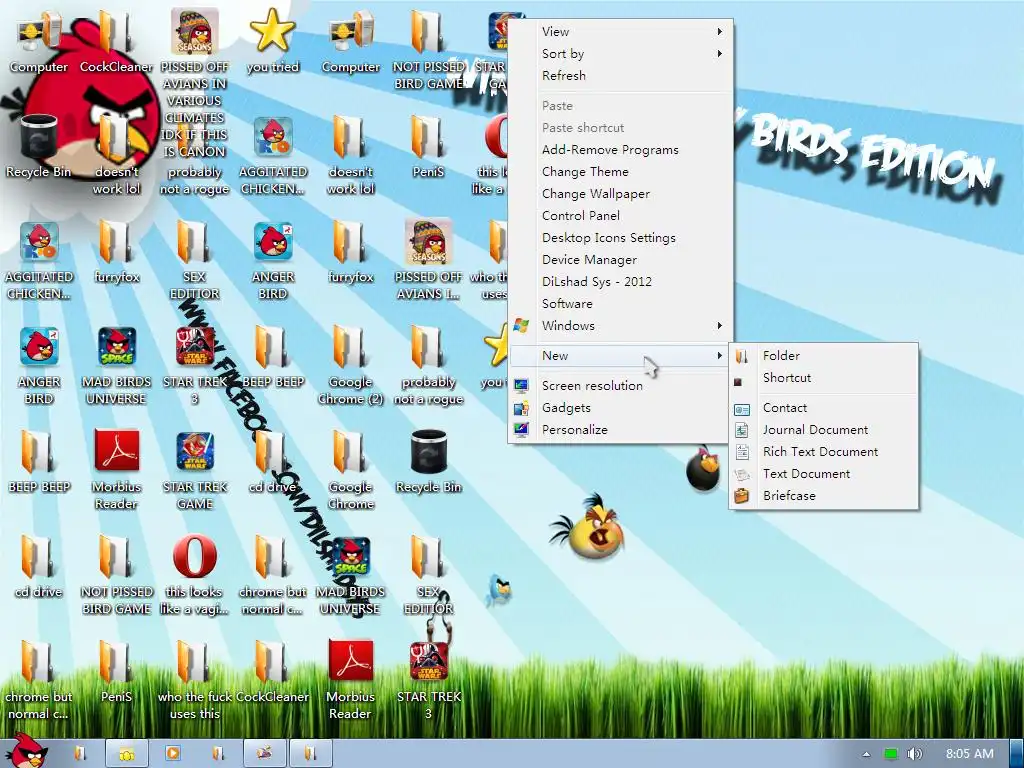This screenshot has height=768, width=1024.
Task: Select Change Theme
Action: [620, 172]
